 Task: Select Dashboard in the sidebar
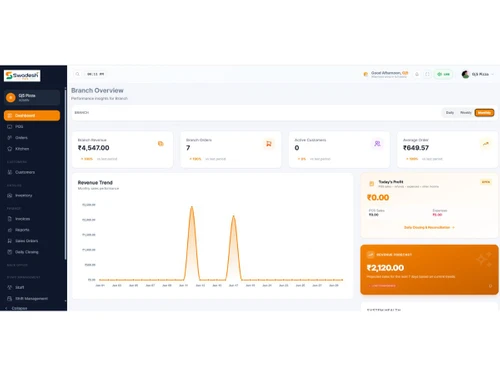tap(32, 115)
